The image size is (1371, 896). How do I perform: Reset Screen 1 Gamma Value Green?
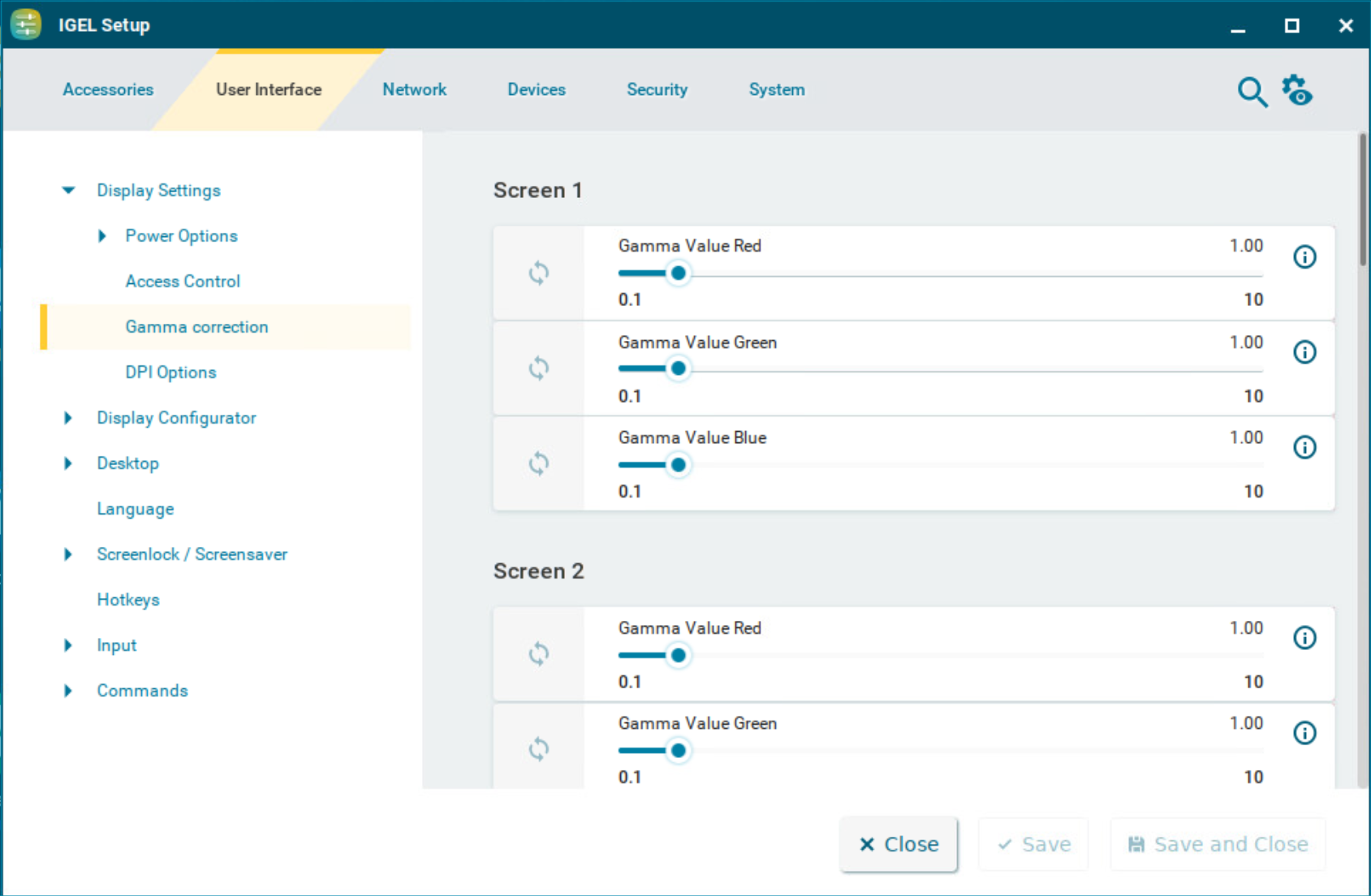click(538, 368)
